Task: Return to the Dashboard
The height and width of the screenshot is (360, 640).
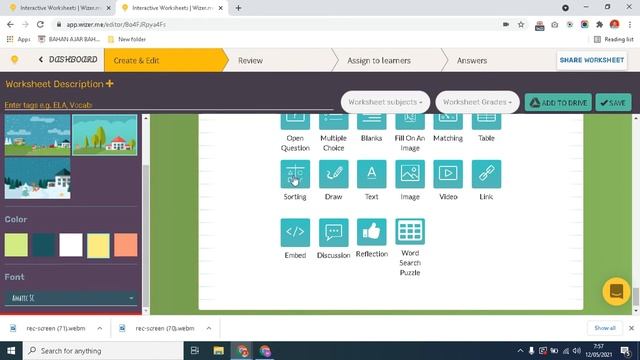Action: click(x=68, y=60)
